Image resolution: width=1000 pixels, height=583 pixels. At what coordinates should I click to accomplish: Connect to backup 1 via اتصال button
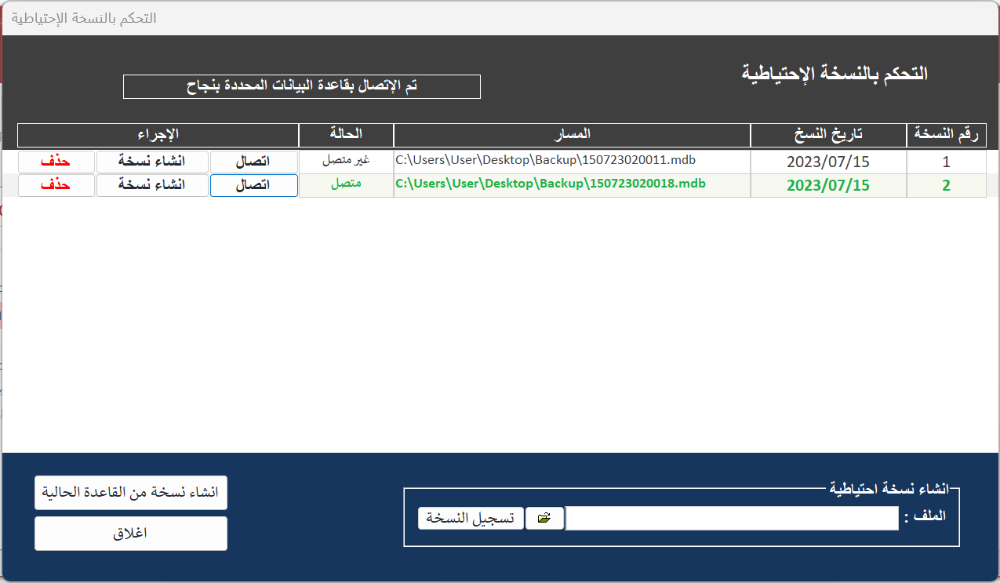pos(254,161)
